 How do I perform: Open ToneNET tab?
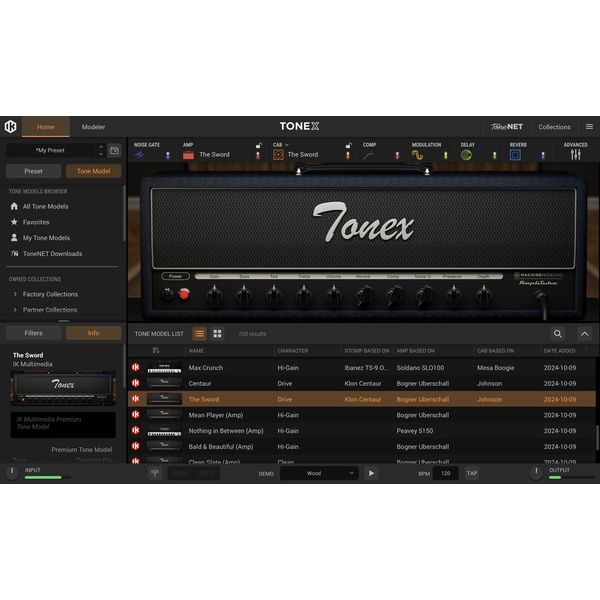pyautogui.click(x=507, y=127)
